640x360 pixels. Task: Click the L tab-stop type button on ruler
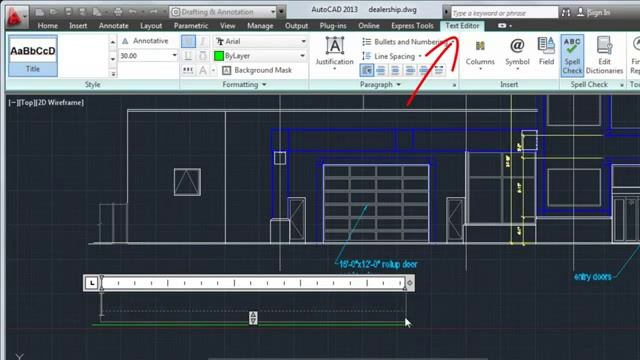click(92, 283)
